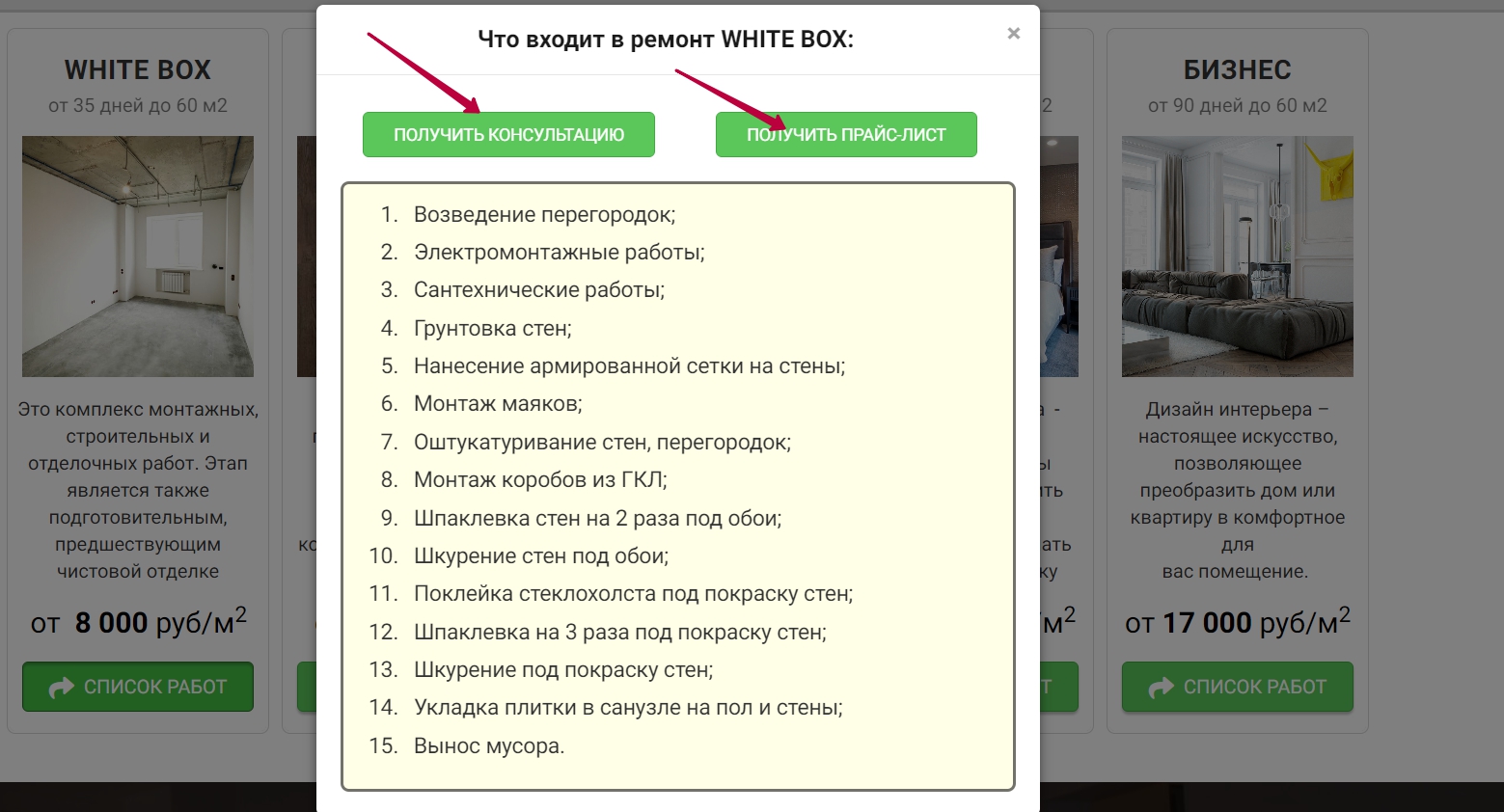Select the last item 'Вынос мусора'
Image resolution: width=1504 pixels, height=812 pixels.
[x=488, y=746]
